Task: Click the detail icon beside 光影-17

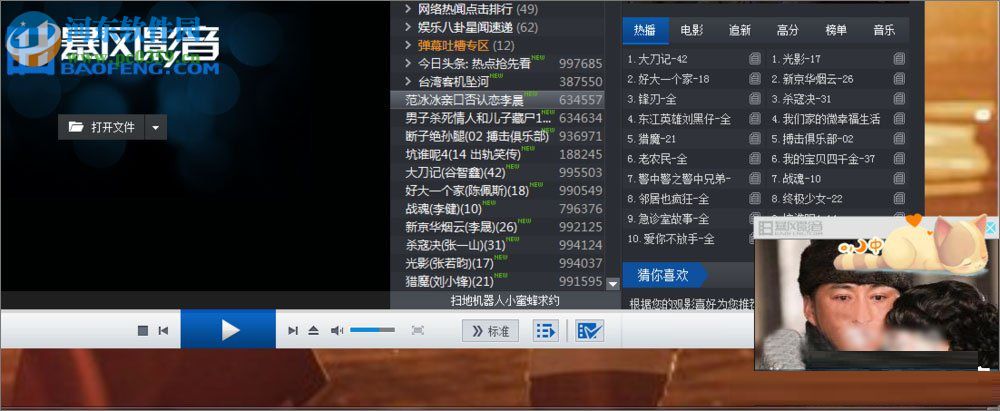Action: tap(899, 59)
